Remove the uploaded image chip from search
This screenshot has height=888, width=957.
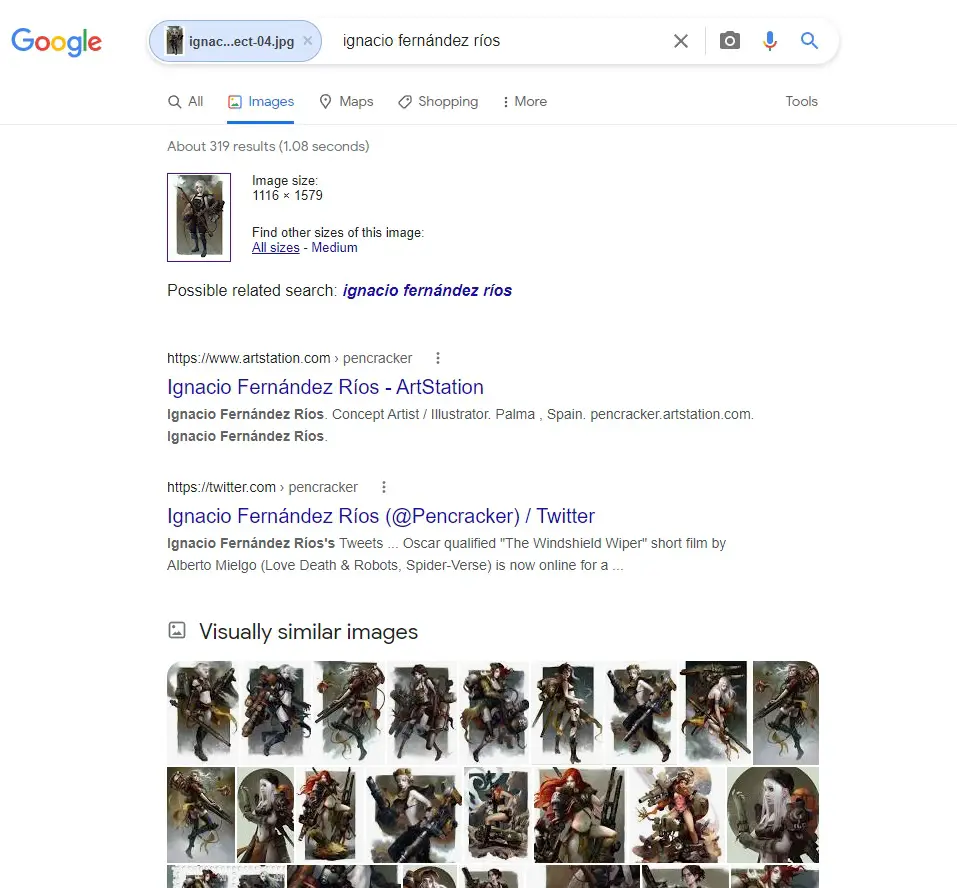[308, 40]
